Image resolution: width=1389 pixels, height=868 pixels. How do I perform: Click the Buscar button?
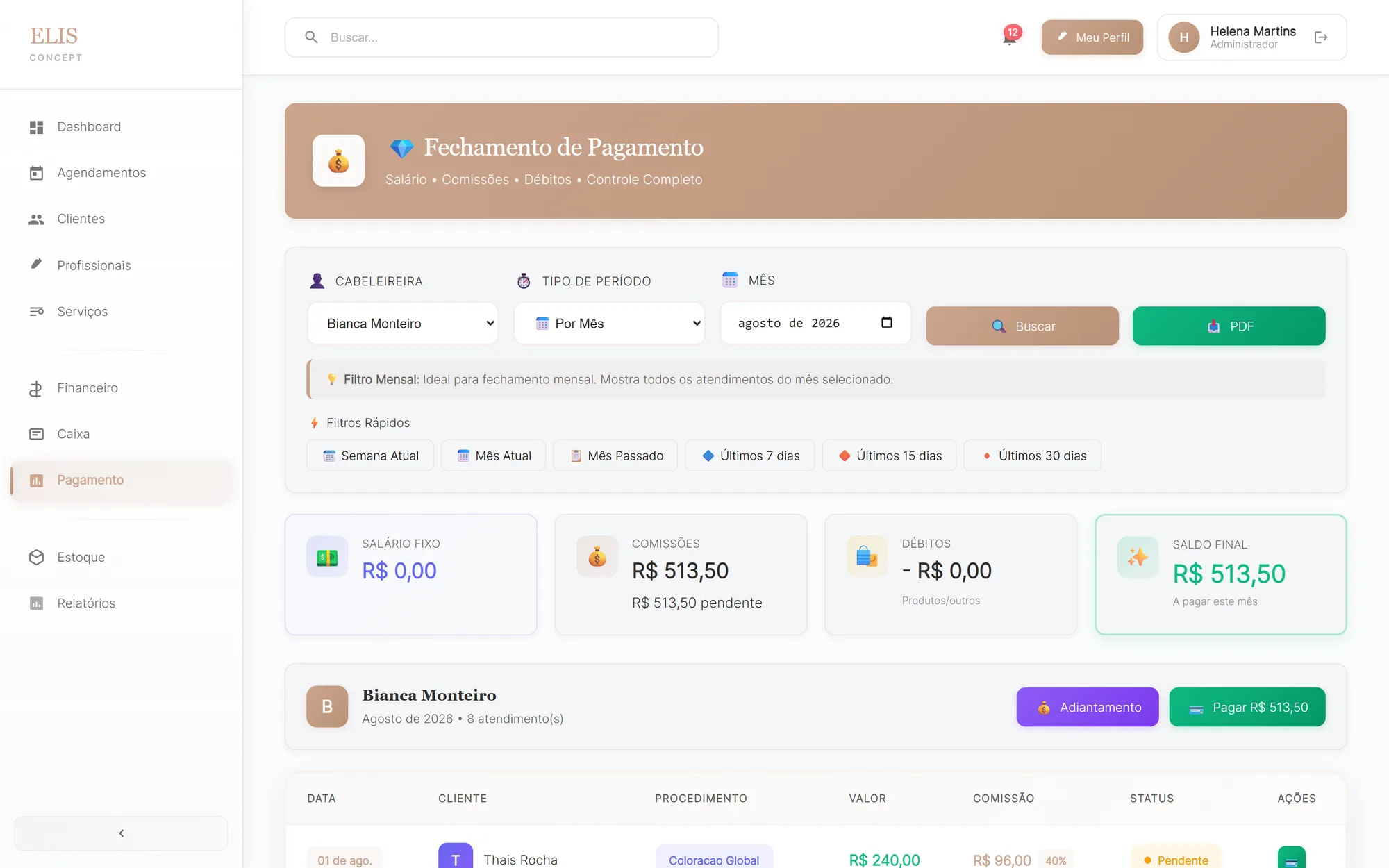coord(1022,326)
